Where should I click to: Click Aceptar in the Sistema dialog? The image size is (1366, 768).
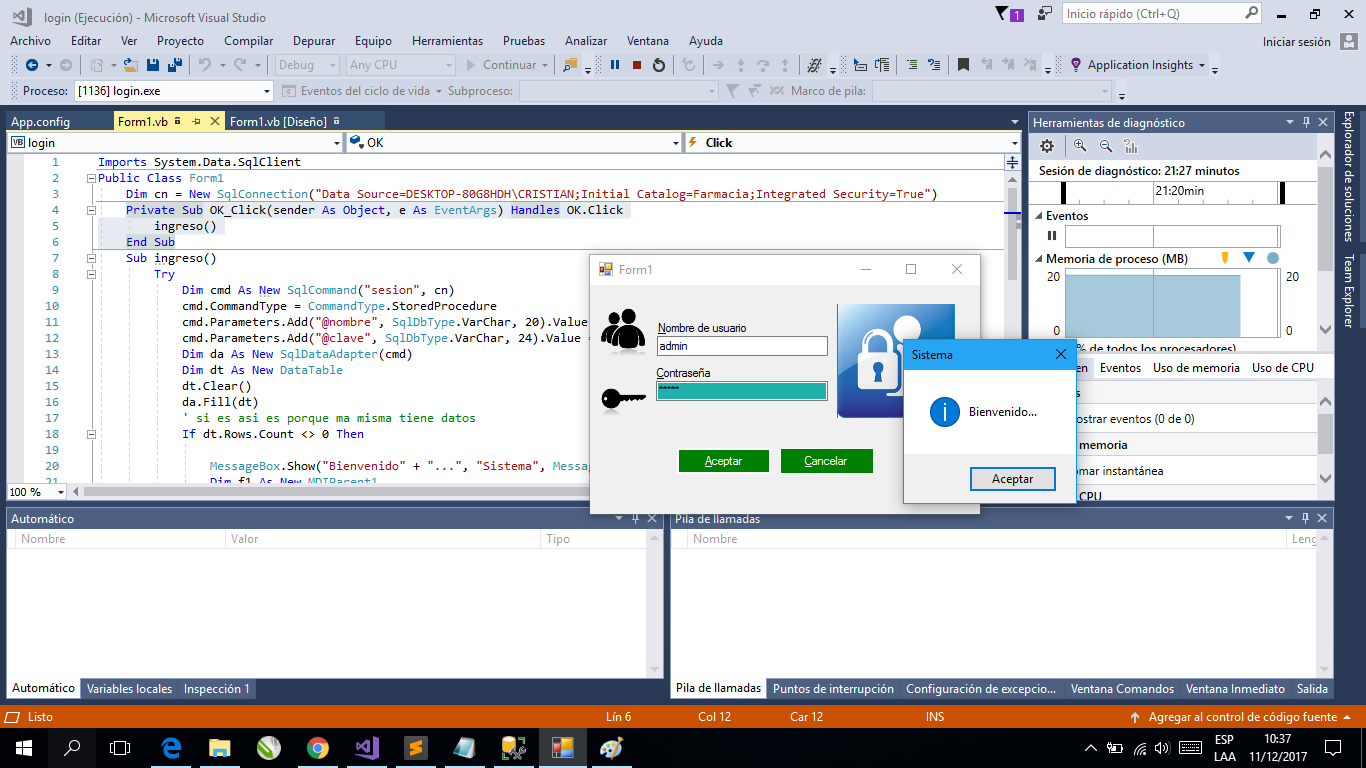[x=1012, y=478]
